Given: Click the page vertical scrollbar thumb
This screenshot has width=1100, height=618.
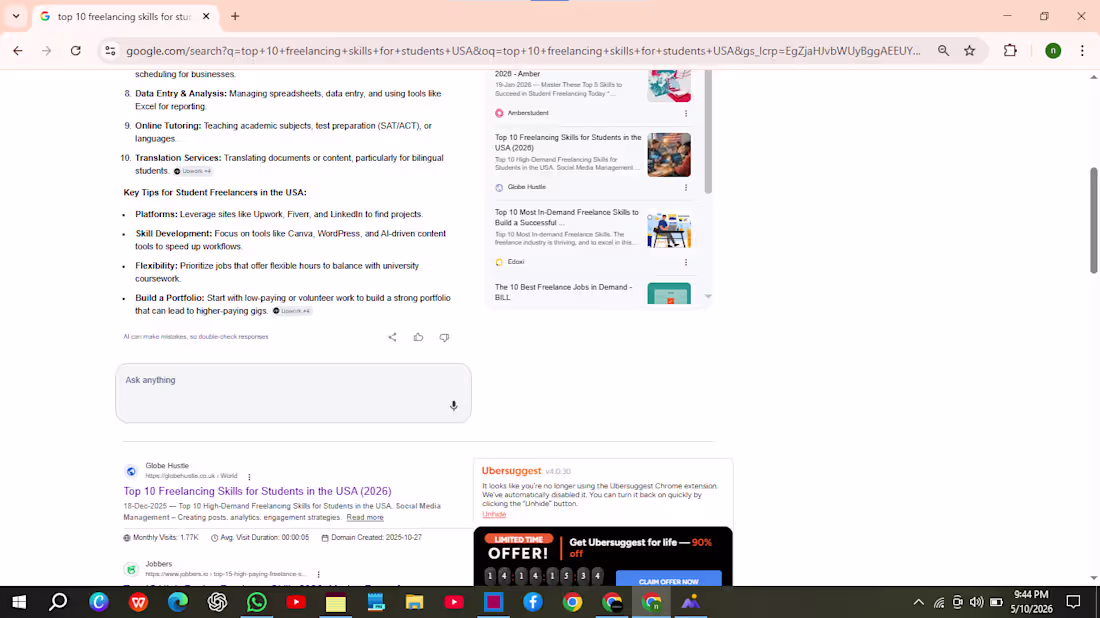Looking at the screenshot, I should pos(1094,220).
